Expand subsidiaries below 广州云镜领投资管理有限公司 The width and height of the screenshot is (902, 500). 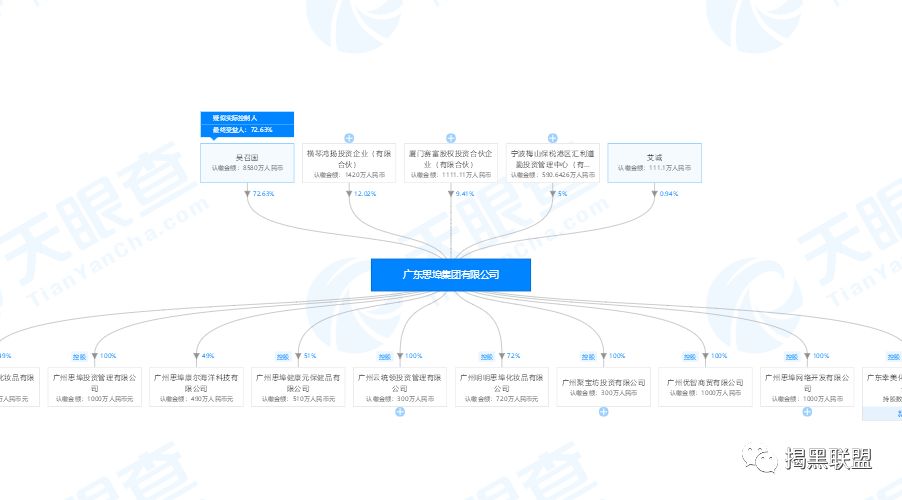[400, 411]
